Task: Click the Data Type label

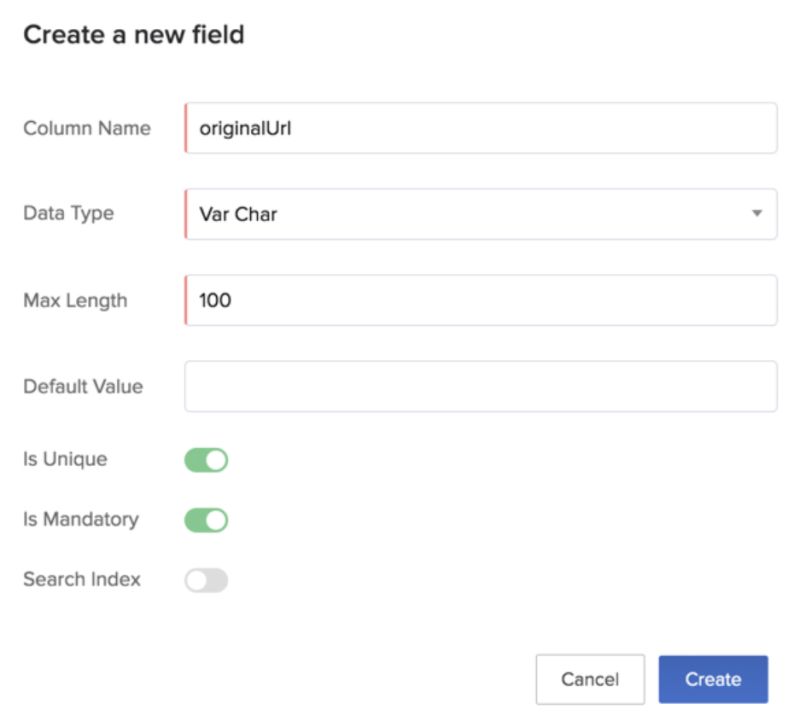Action: pos(67,213)
